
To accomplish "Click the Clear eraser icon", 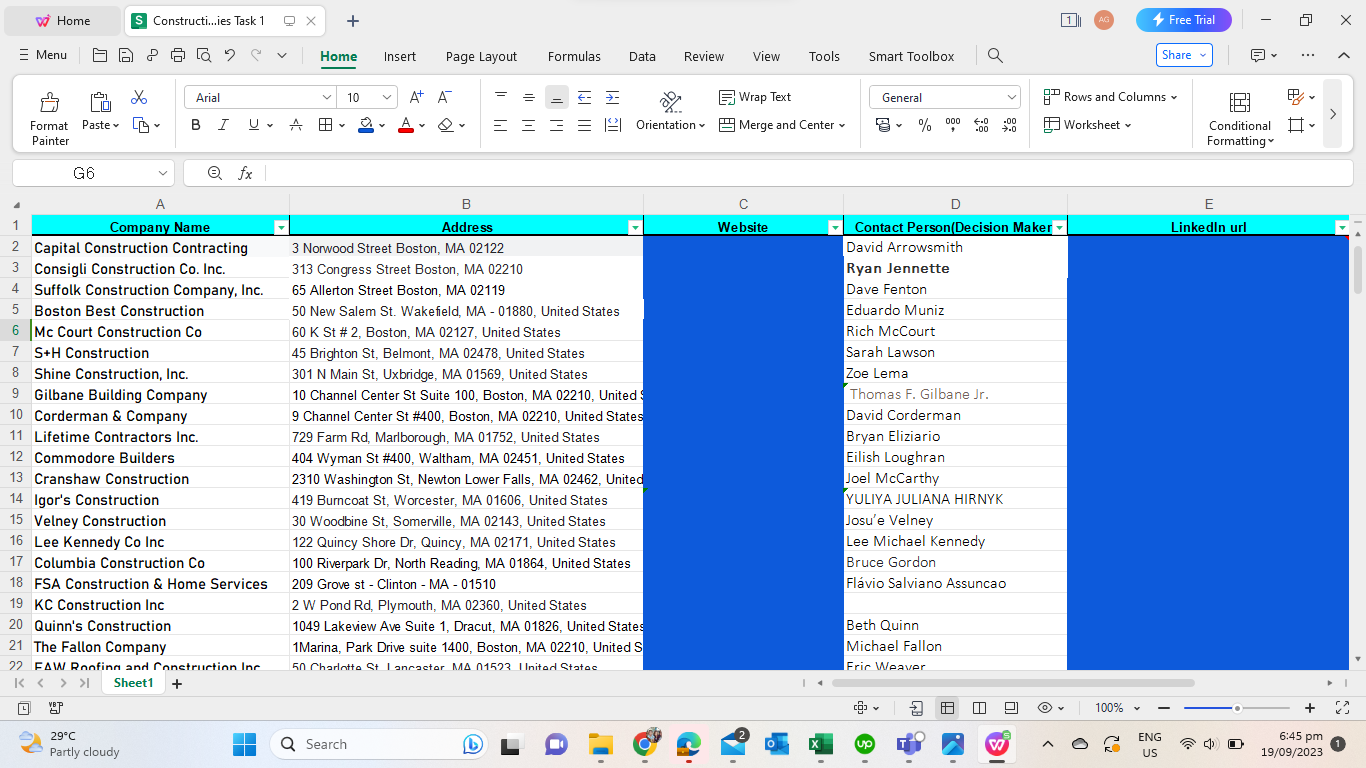I will 446,125.
